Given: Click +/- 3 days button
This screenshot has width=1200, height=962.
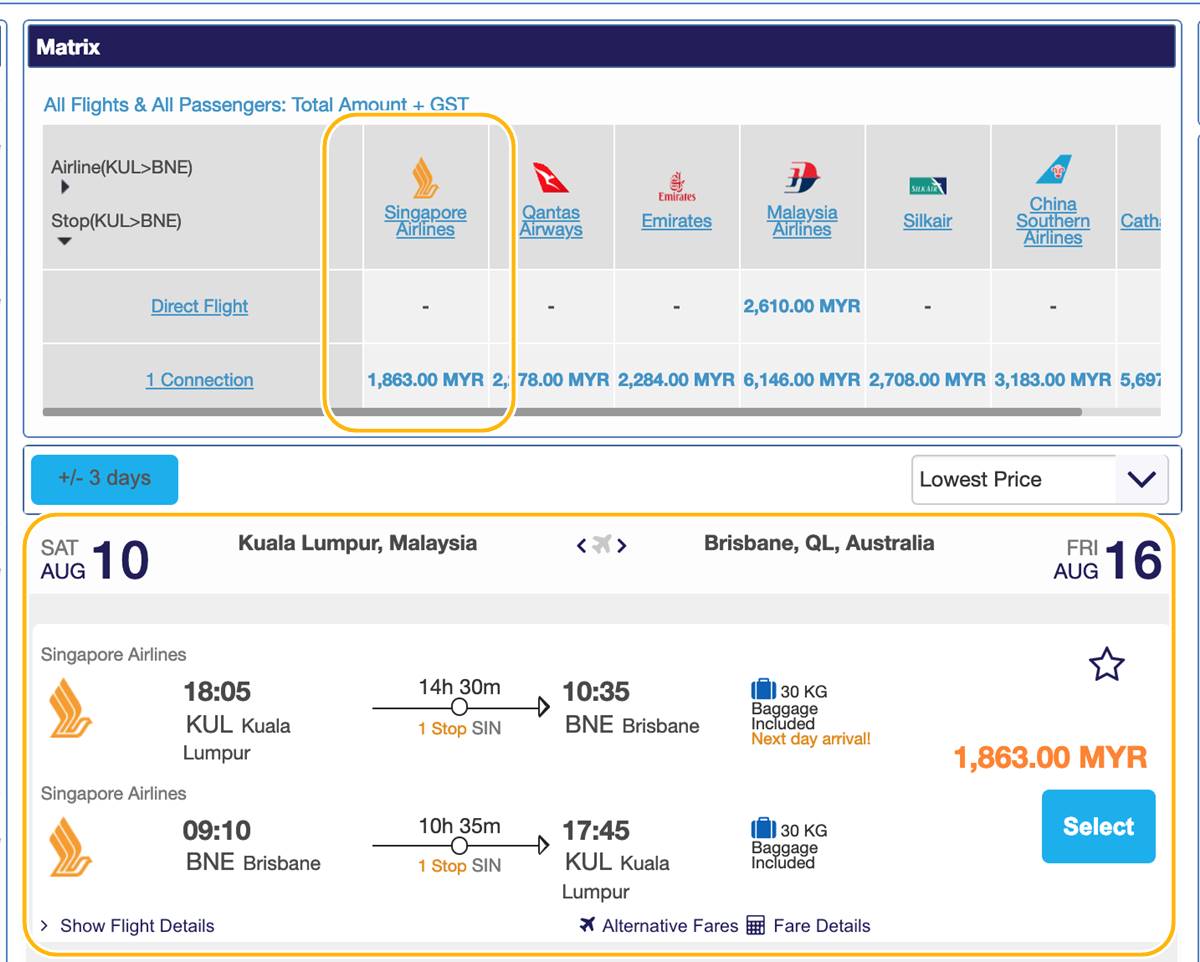Looking at the screenshot, I should [x=104, y=479].
